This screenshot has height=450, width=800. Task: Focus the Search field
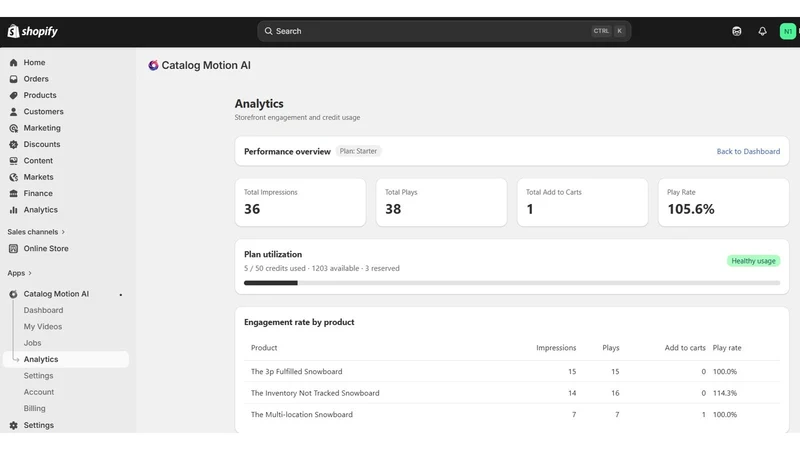tap(444, 31)
